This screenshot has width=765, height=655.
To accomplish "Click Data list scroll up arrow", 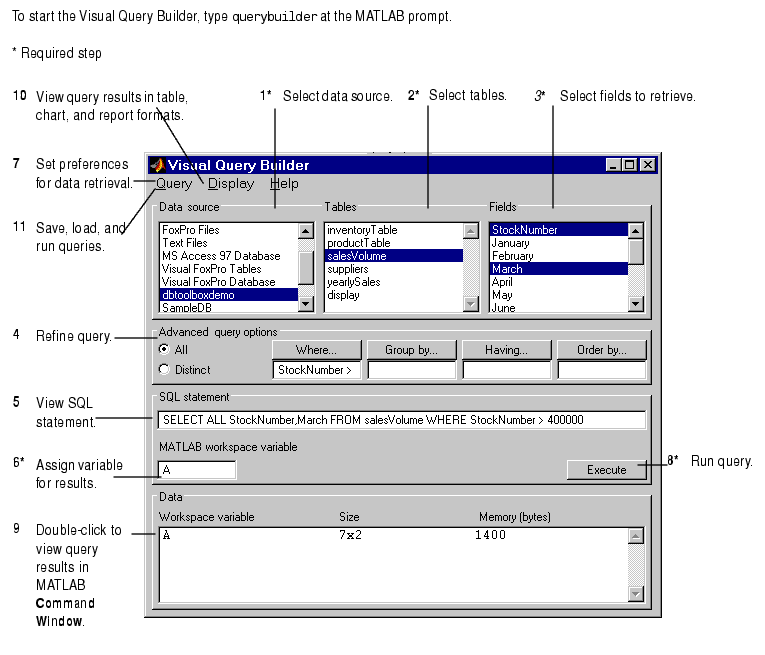I will pyautogui.click(x=636, y=536).
